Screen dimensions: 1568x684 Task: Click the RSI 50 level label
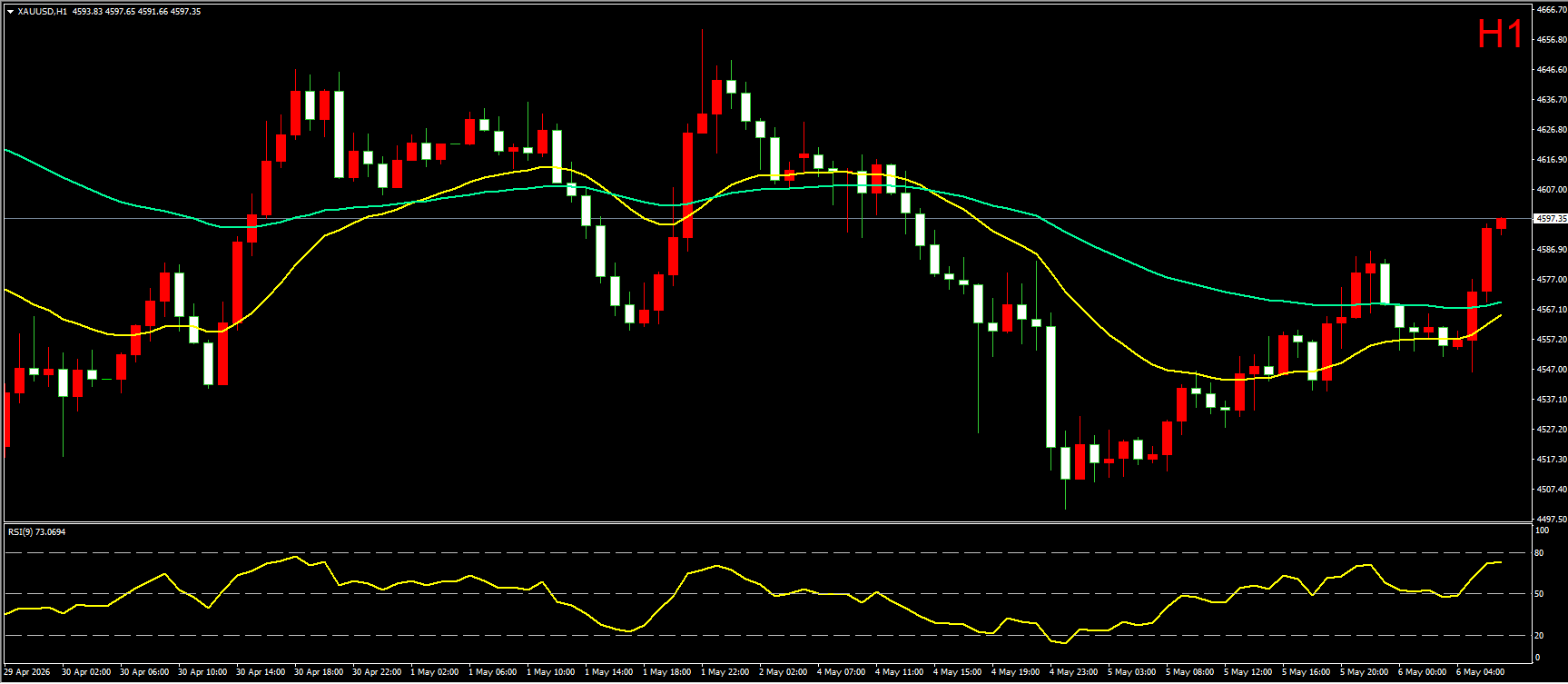pos(1539,593)
